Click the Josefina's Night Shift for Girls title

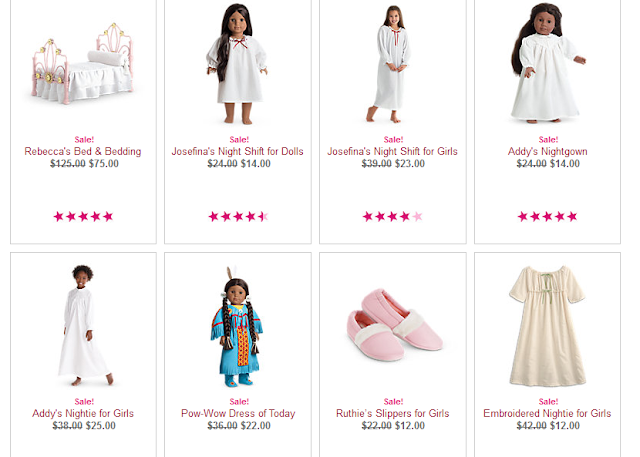[x=393, y=152]
